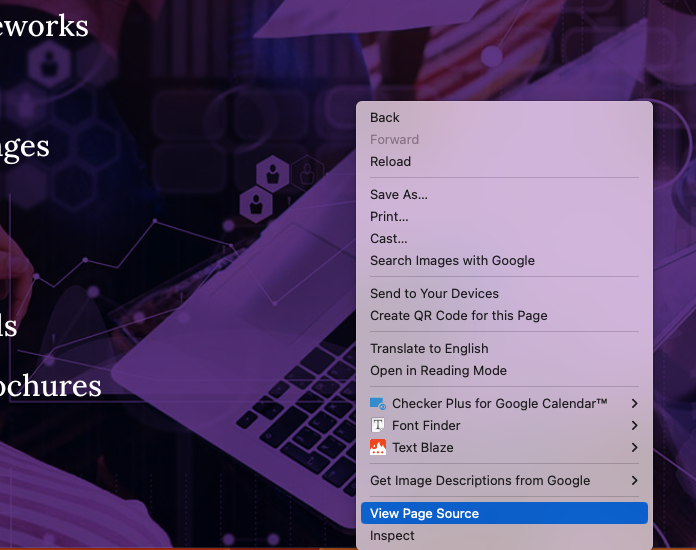Viewport: 696px width, 550px height.
Task: Open in Reading Mode
Action: 438,371
